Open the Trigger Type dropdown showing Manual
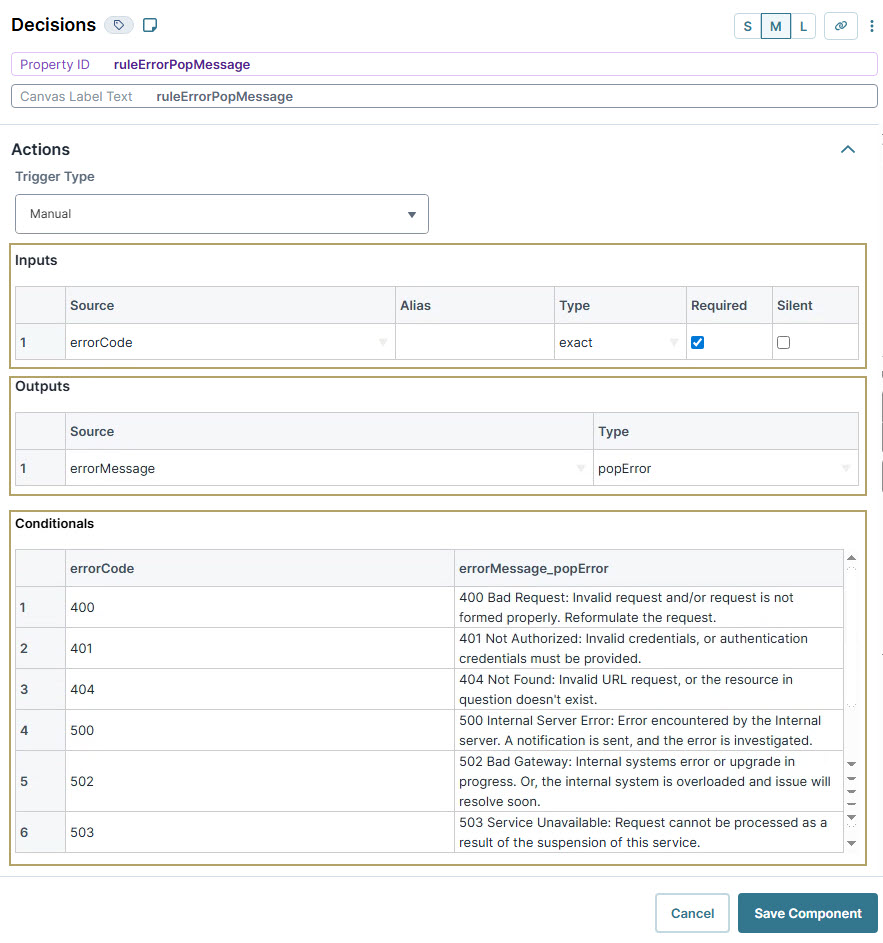 411,213
